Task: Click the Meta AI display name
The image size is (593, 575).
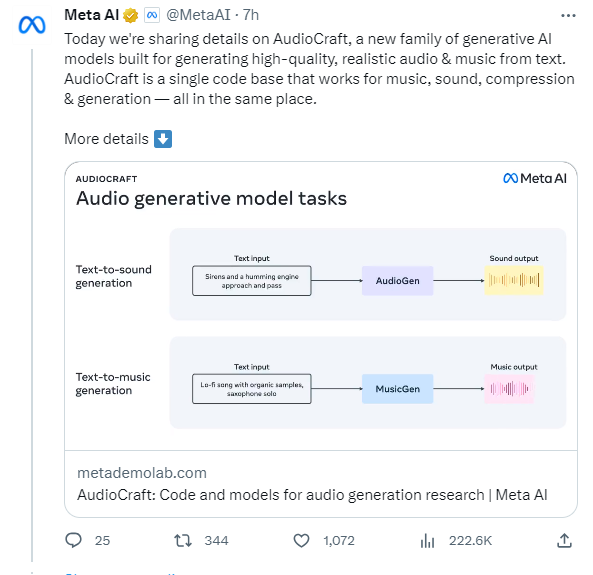Action: [92, 15]
